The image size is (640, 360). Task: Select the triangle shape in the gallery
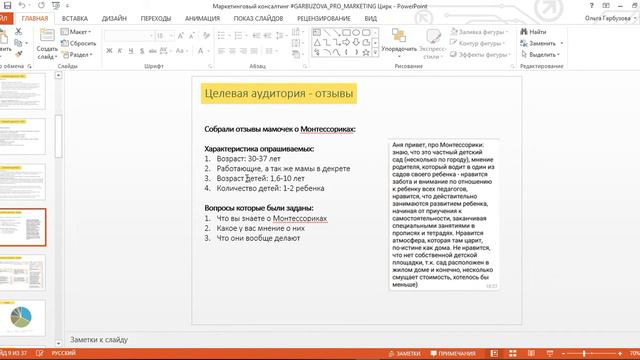(x=317, y=42)
